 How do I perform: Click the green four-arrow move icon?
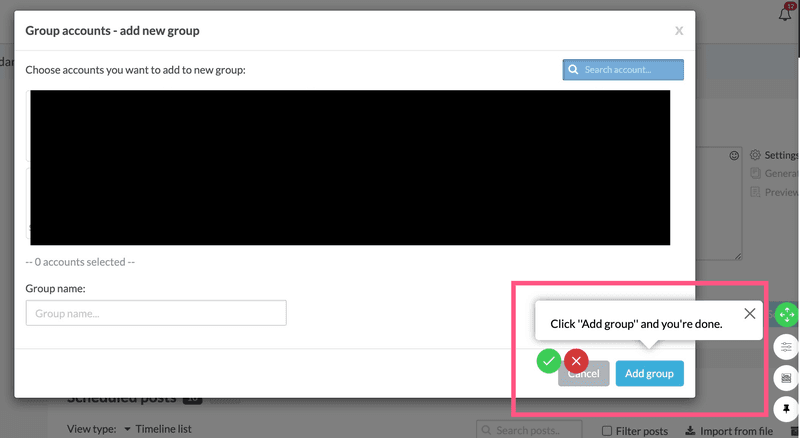click(786, 315)
